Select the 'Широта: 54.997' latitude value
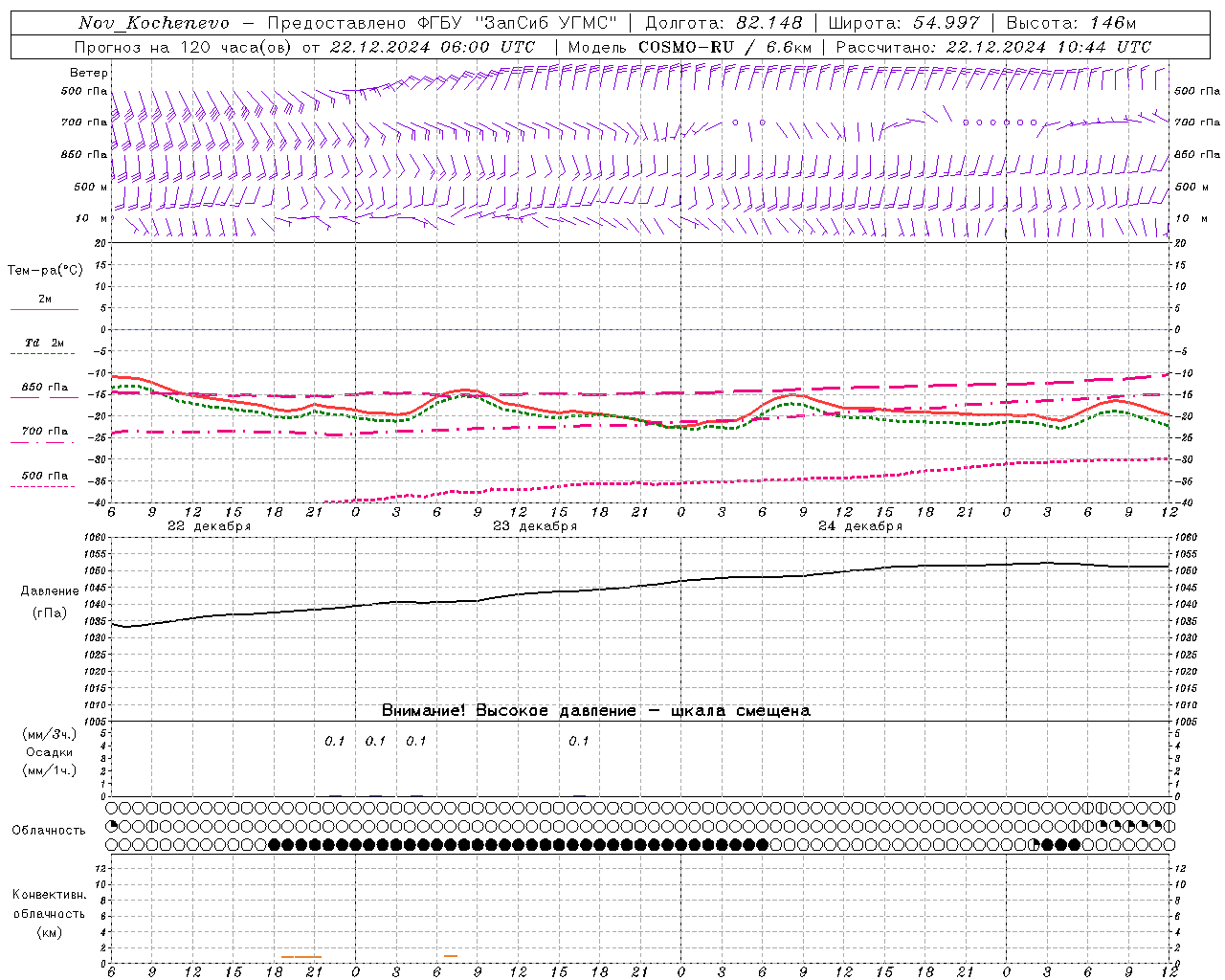Image resolution: width=1225 pixels, height=980 pixels. (904, 23)
